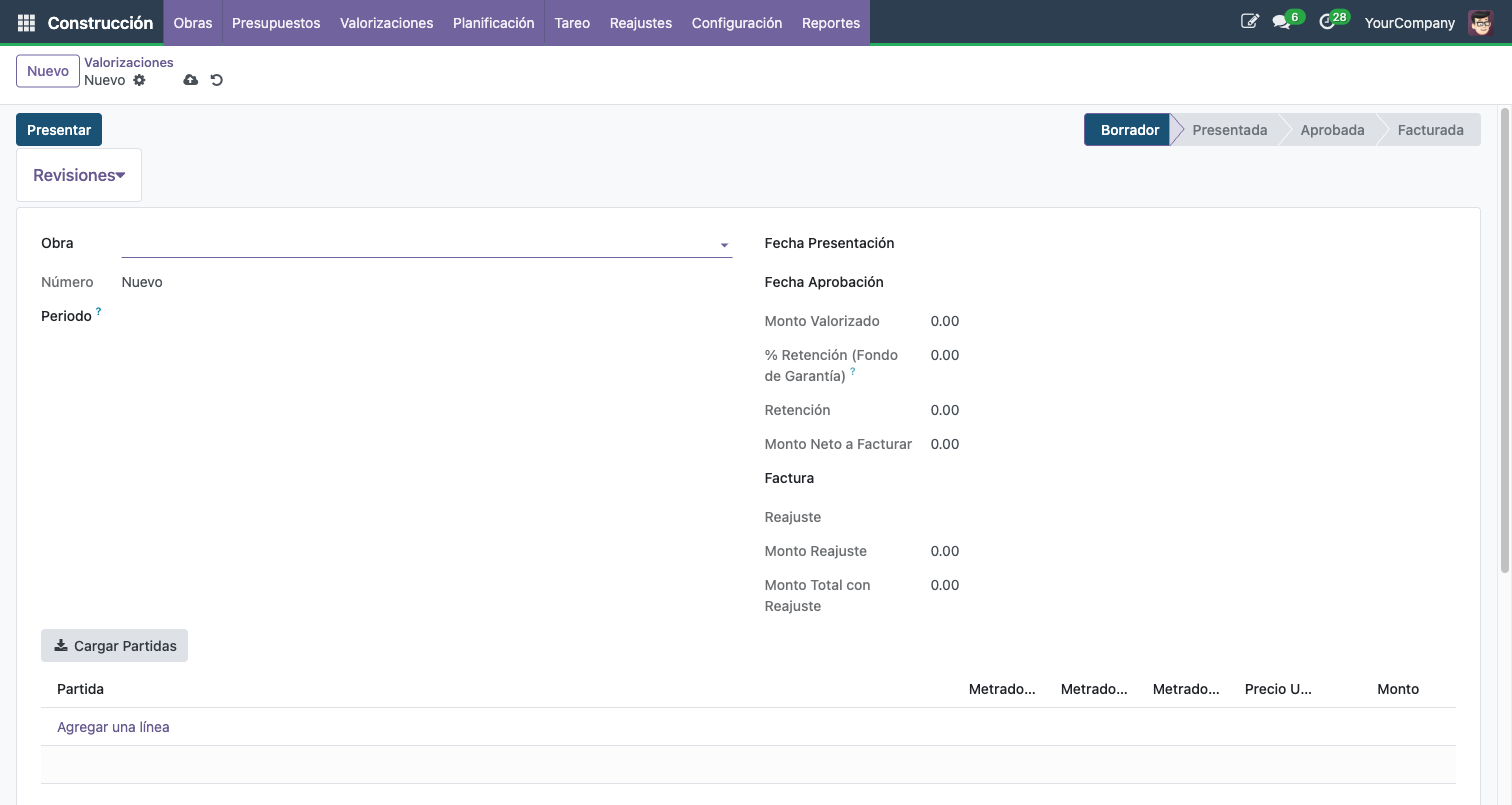Click the Nuevo button to create record
The width and height of the screenshot is (1512, 805).
point(48,71)
